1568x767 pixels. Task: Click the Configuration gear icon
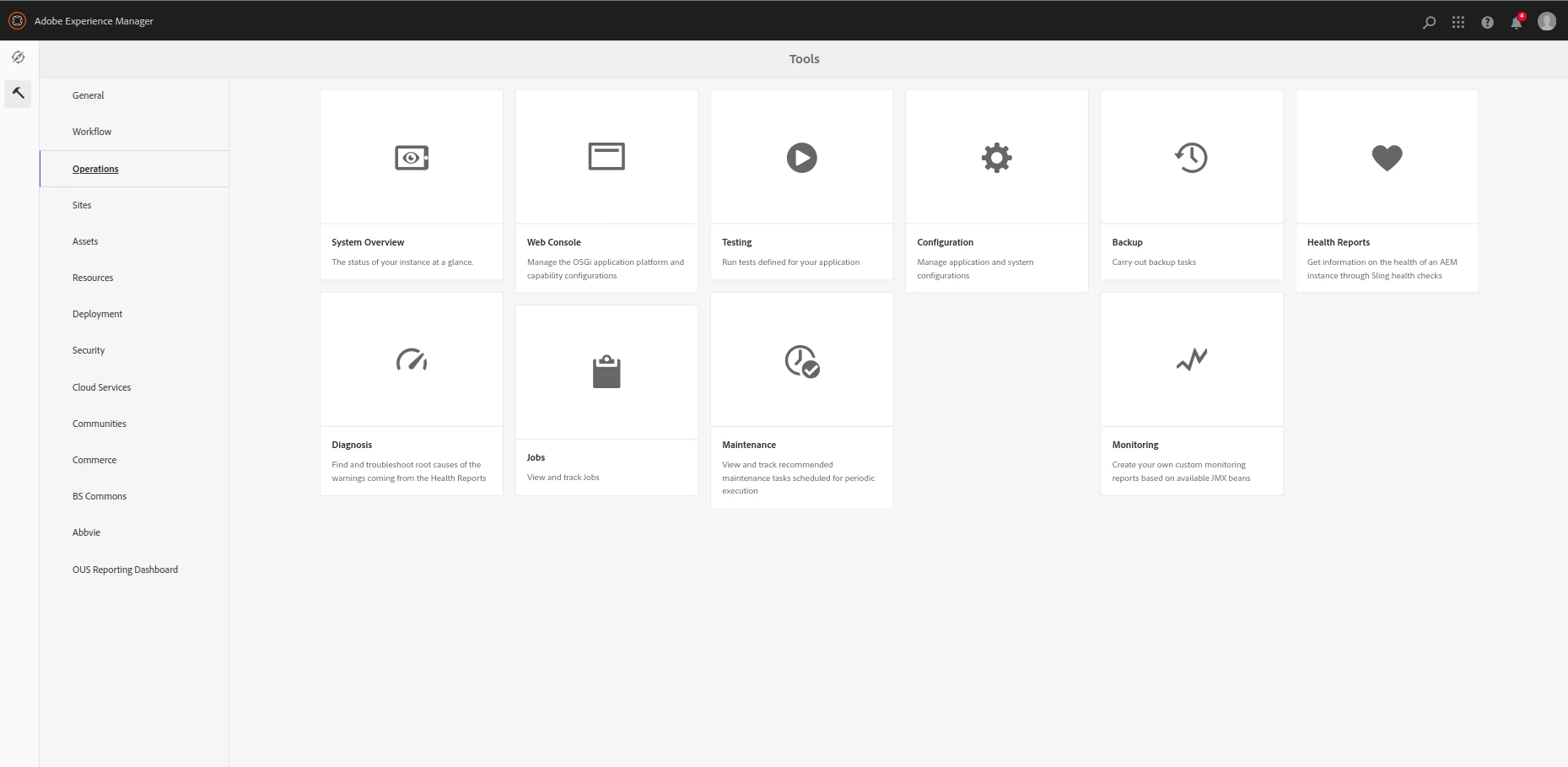[x=997, y=158]
